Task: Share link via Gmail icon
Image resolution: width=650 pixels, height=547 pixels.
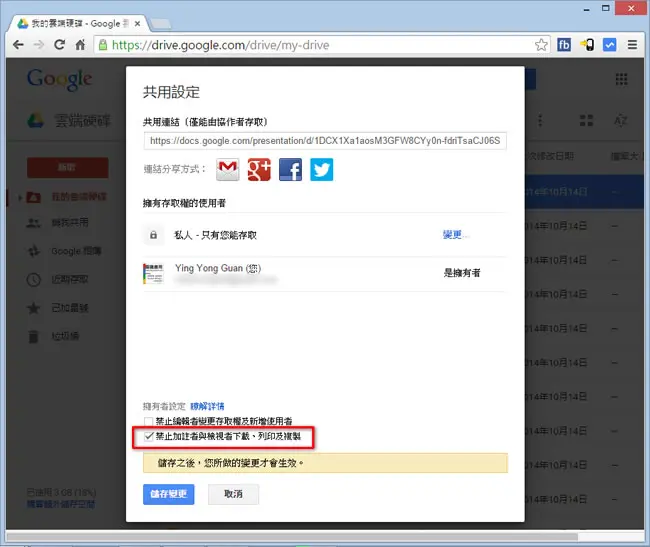Action: pos(228,169)
